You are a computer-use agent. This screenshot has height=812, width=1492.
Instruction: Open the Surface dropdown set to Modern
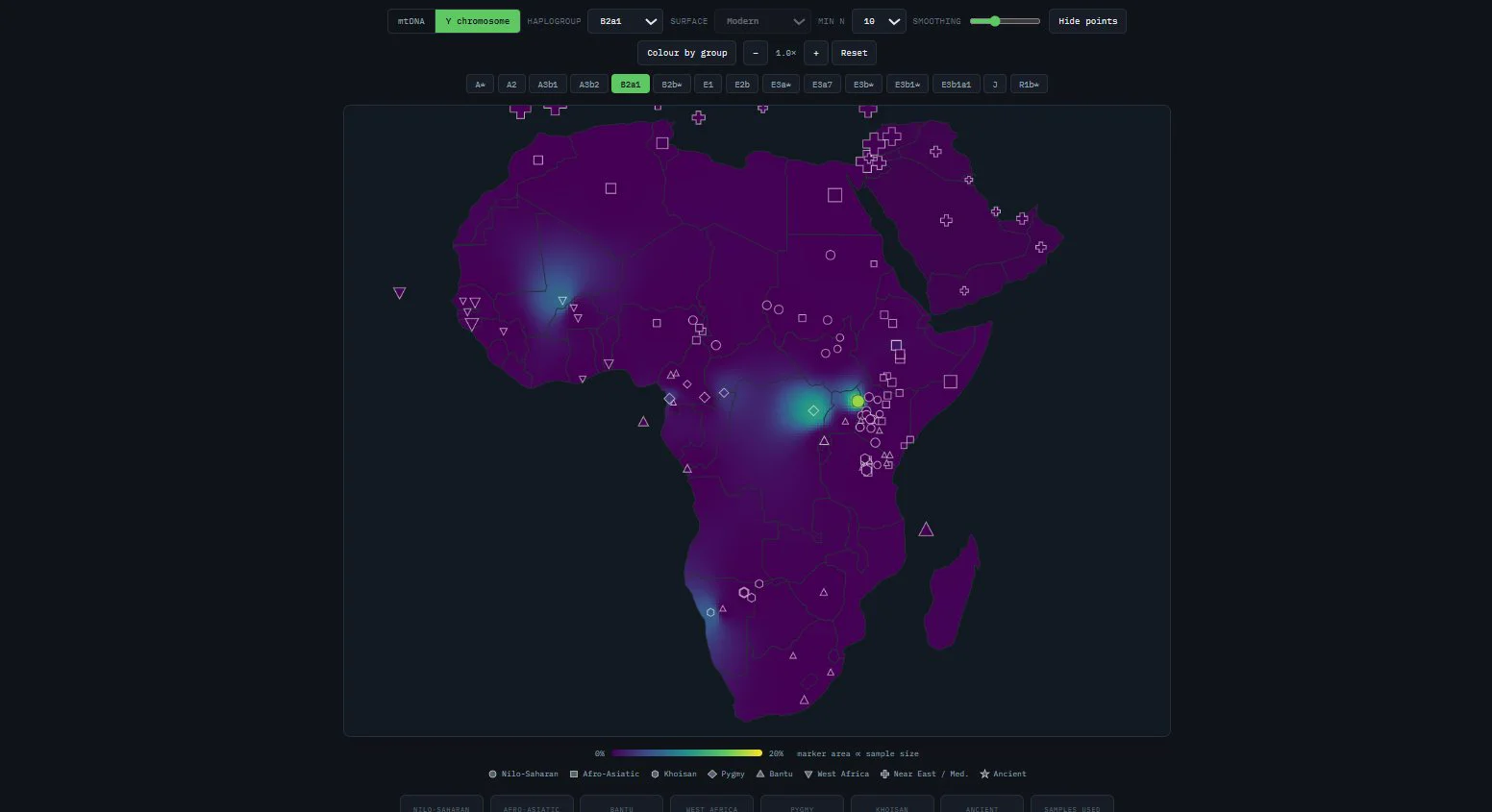point(762,21)
